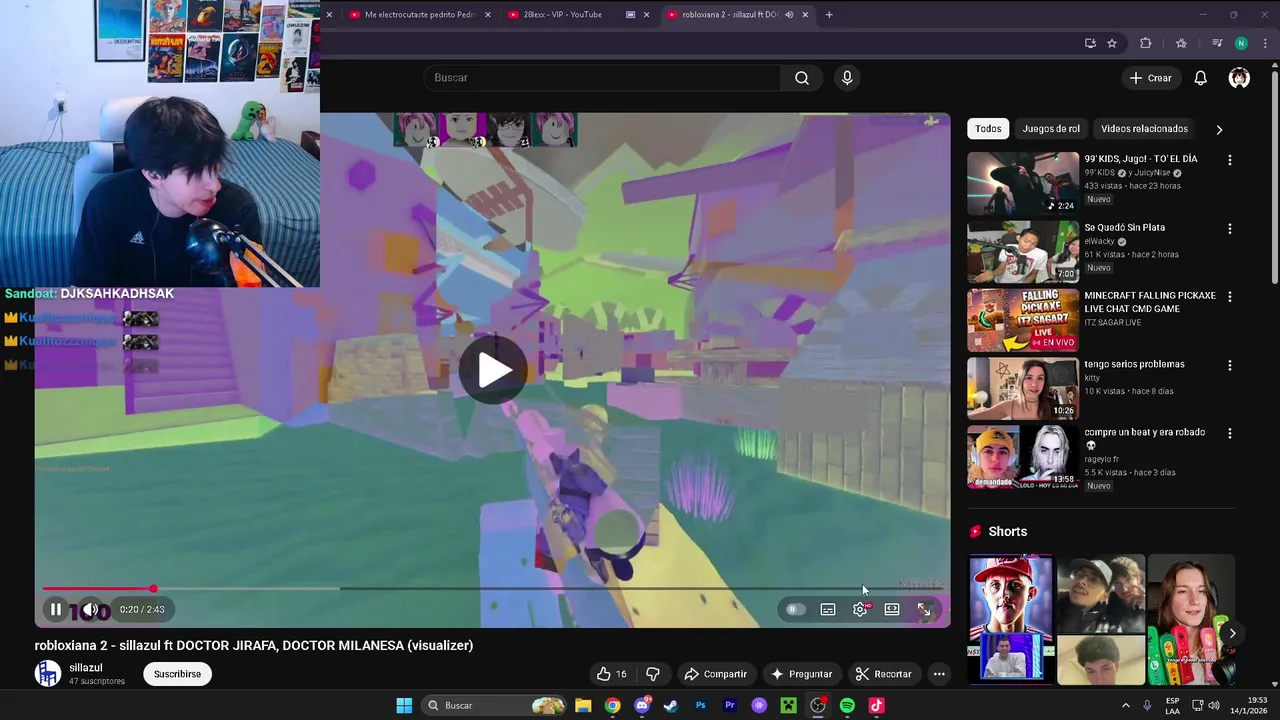Open the sillazul channel name link
The width and height of the screenshot is (1280, 720).
[x=86, y=667]
